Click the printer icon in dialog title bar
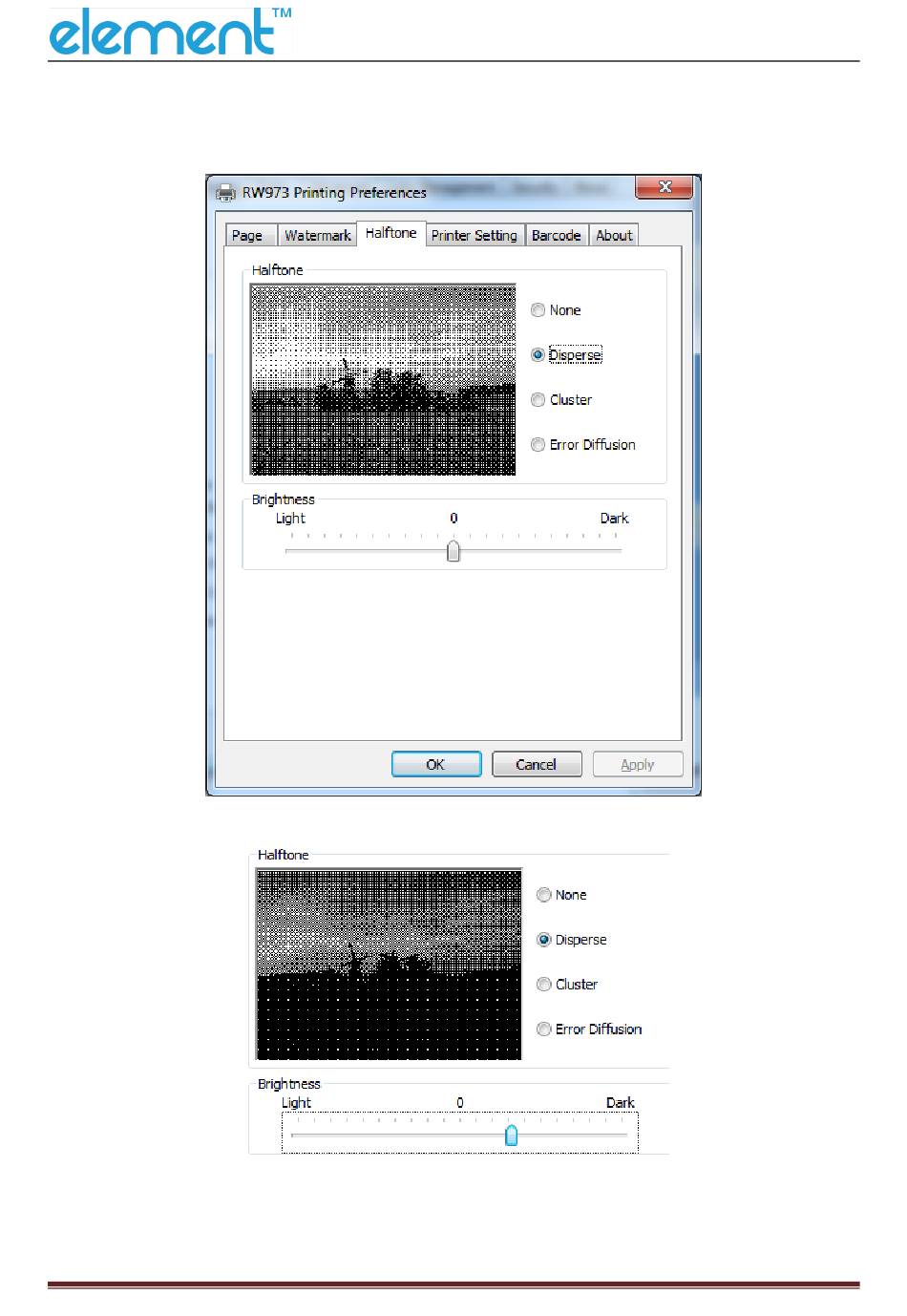 pos(225,192)
